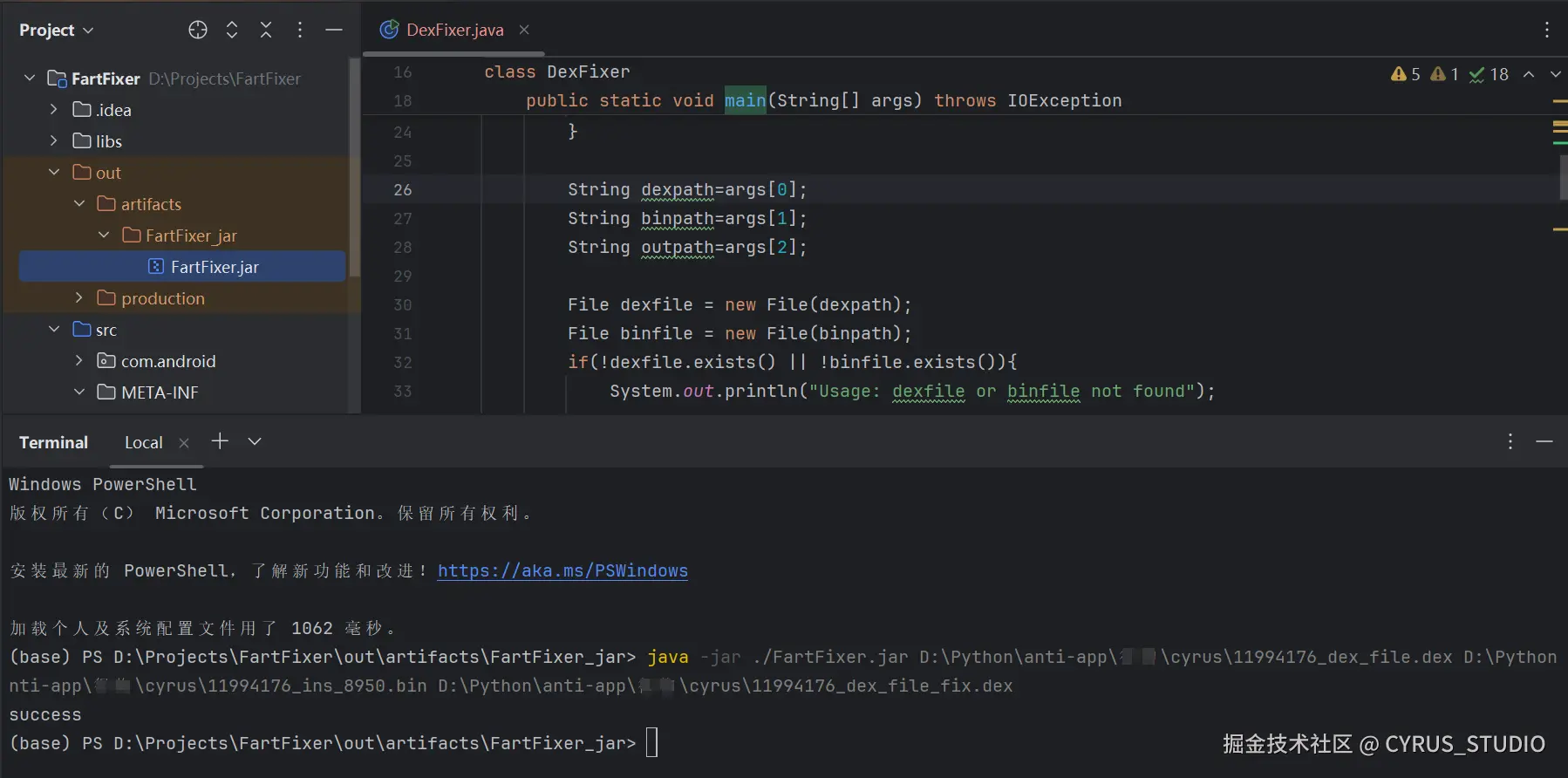Select the DexFixer.java tab
Image resolution: width=1568 pixels, height=778 pixels.
click(x=454, y=30)
